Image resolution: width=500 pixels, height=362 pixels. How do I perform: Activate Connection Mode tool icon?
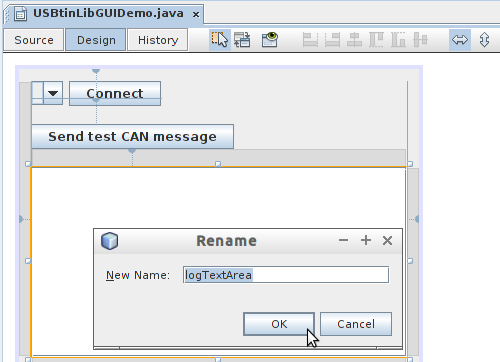(x=242, y=40)
